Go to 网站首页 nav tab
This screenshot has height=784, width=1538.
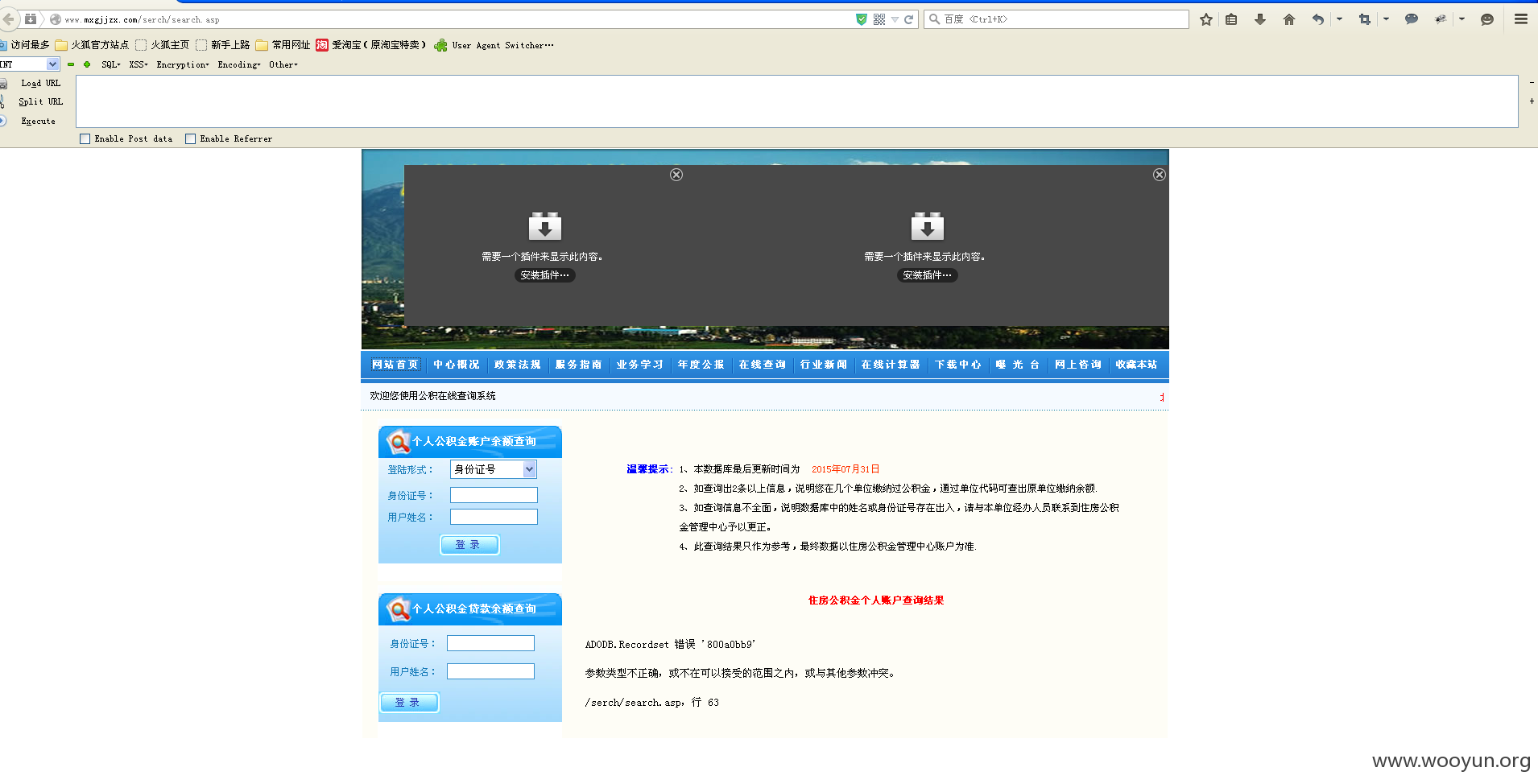(395, 365)
